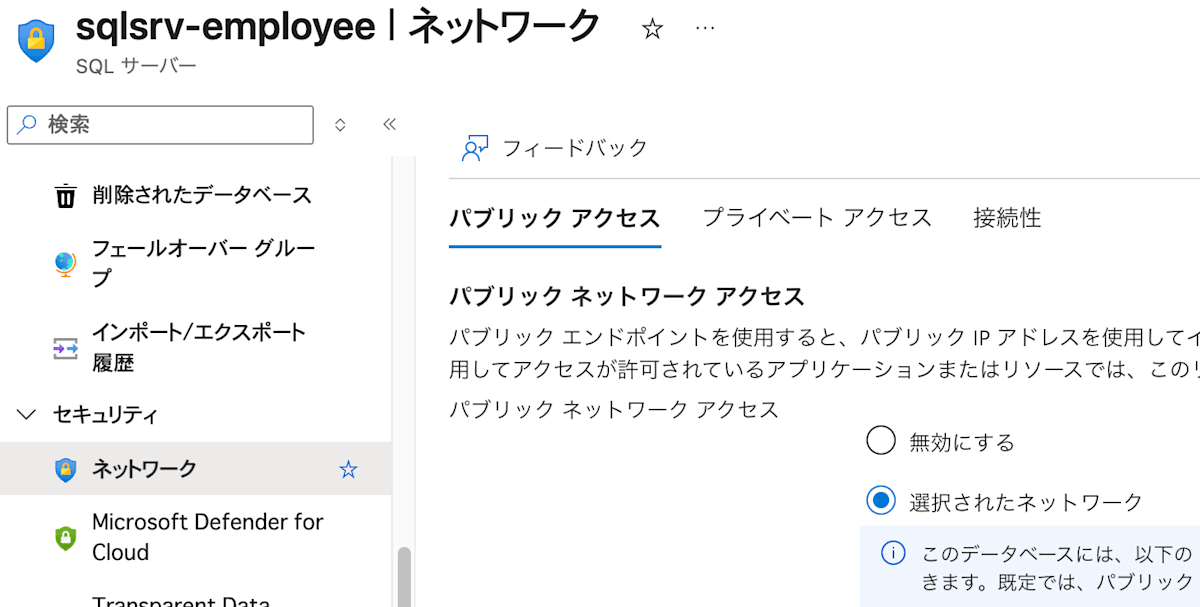Select the 選択されたネットワーク radio button
The width and height of the screenshot is (1200, 607).
coord(880,501)
